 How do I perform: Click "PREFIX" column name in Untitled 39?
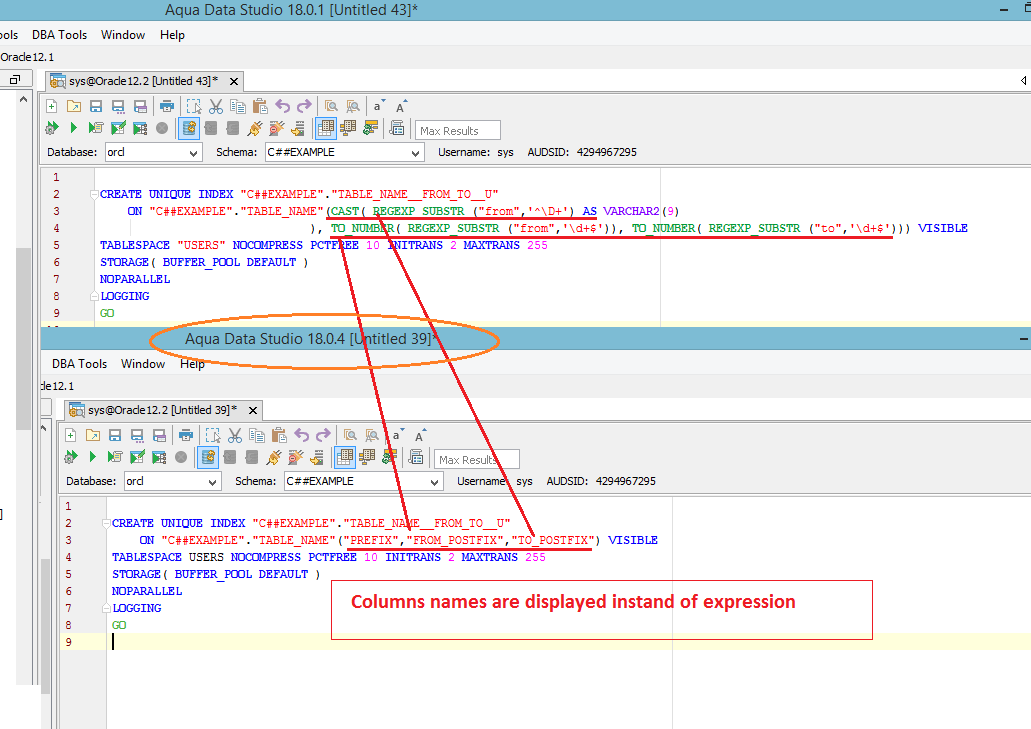point(372,540)
